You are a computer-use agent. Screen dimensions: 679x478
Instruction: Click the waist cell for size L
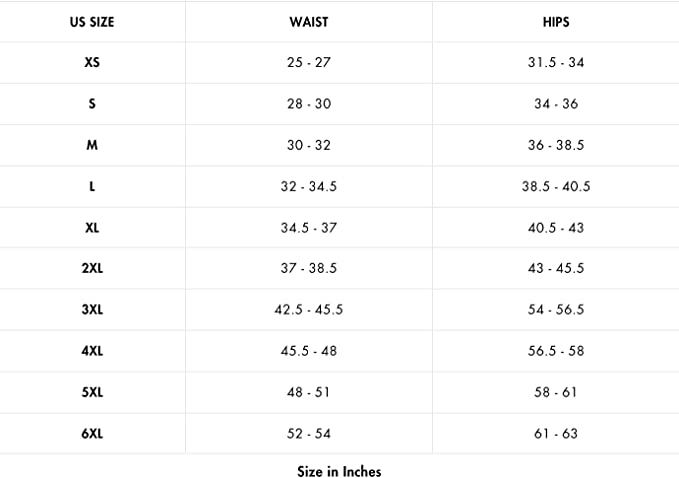308,186
